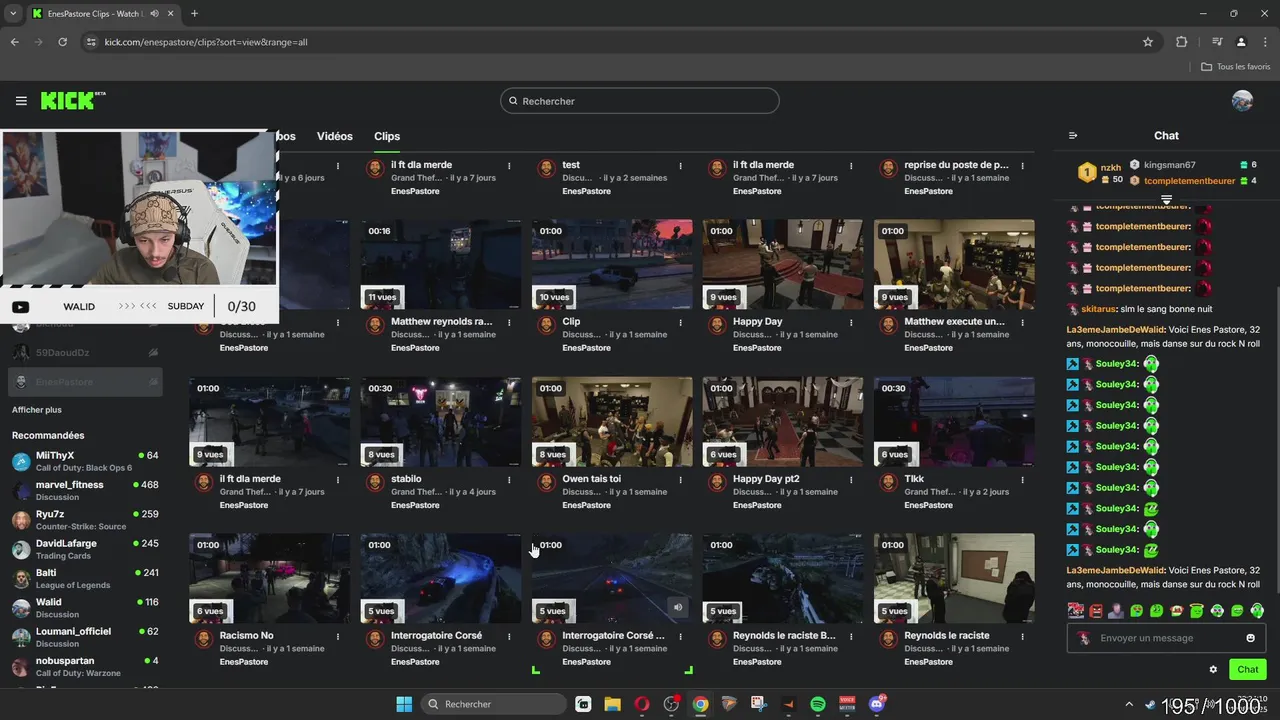Open options for the stabilo clip
Image resolution: width=1280 pixels, height=720 pixels.
[x=509, y=479]
